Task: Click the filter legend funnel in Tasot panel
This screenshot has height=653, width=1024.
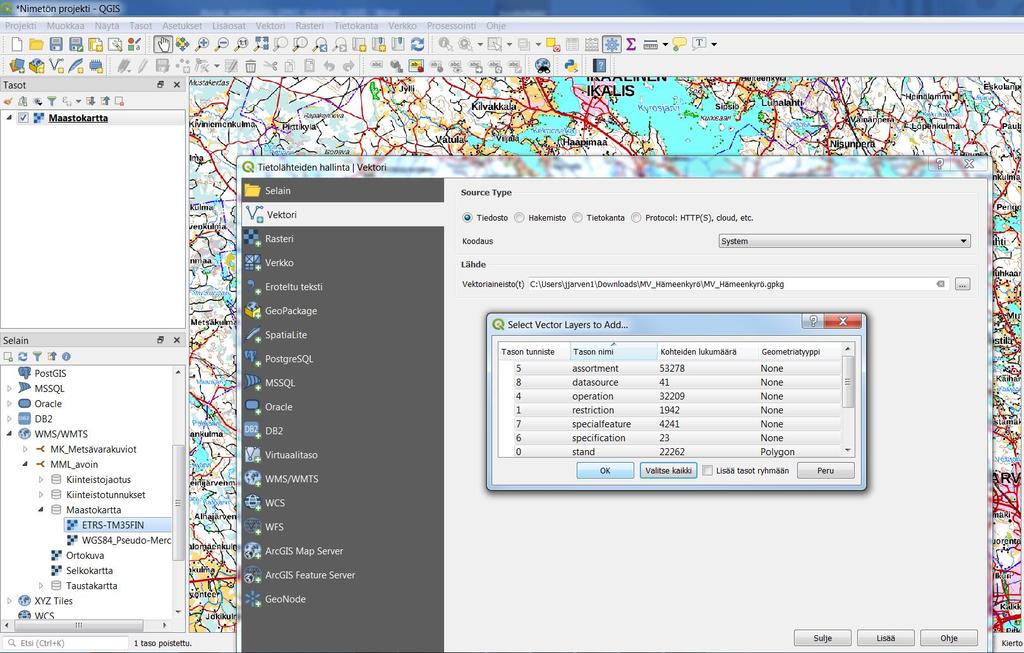Action: coord(52,101)
